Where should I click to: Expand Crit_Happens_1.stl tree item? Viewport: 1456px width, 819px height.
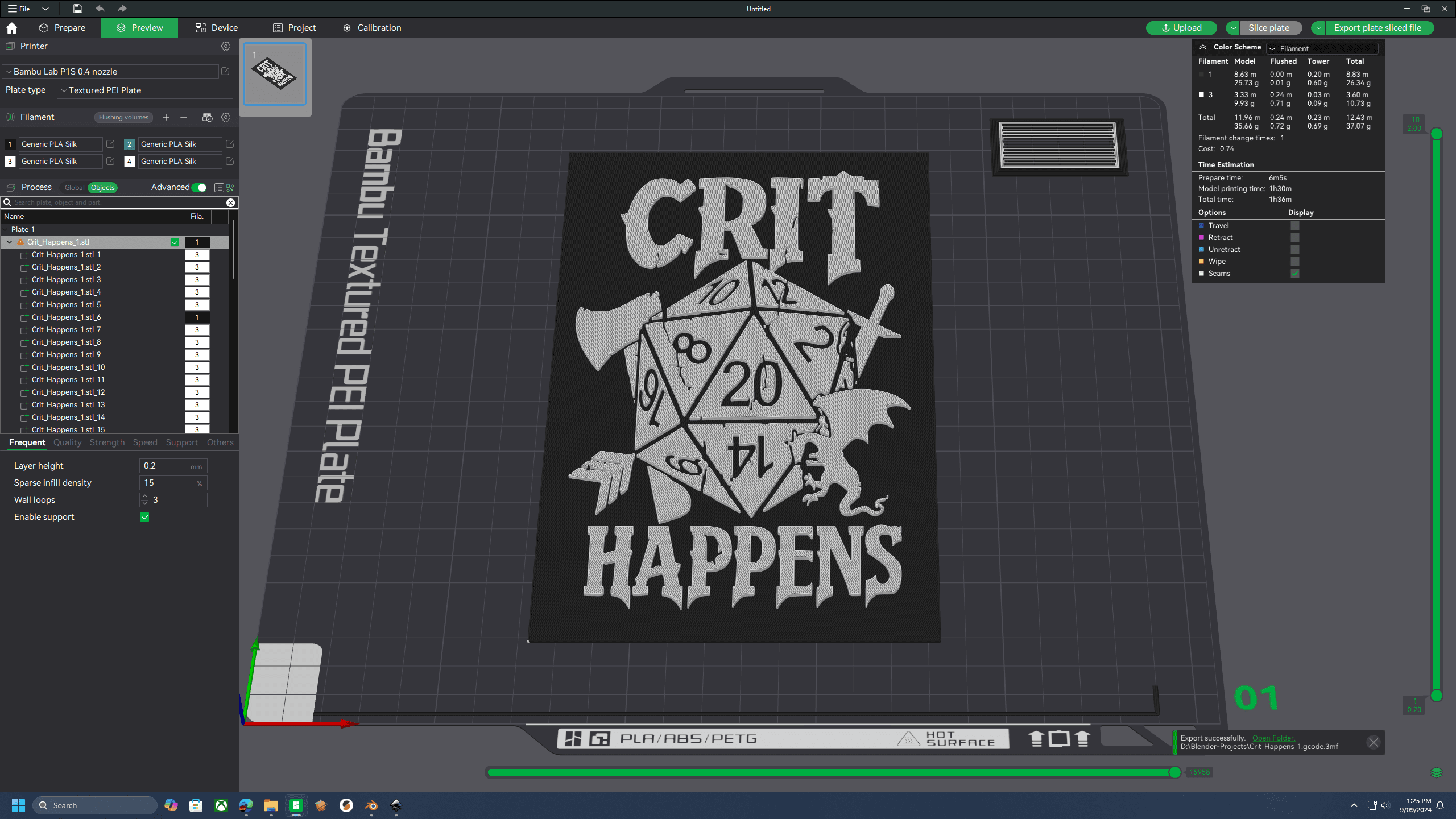click(x=9, y=241)
